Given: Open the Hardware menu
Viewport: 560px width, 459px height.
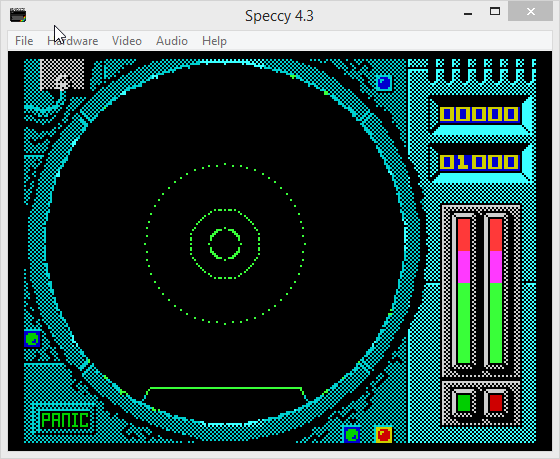Looking at the screenshot, I should click(x=72, y=41).
